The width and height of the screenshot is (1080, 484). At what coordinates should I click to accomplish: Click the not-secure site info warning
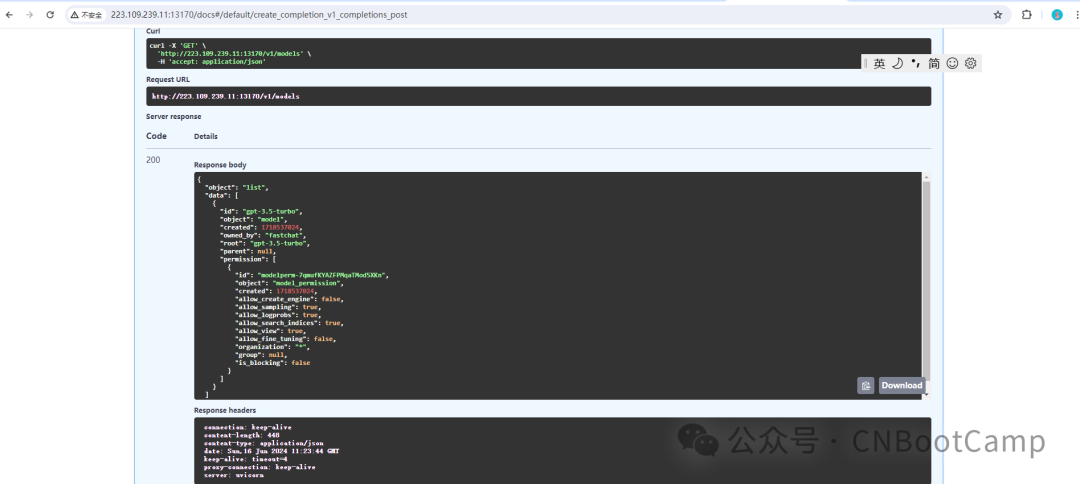[x=88, y=15]
